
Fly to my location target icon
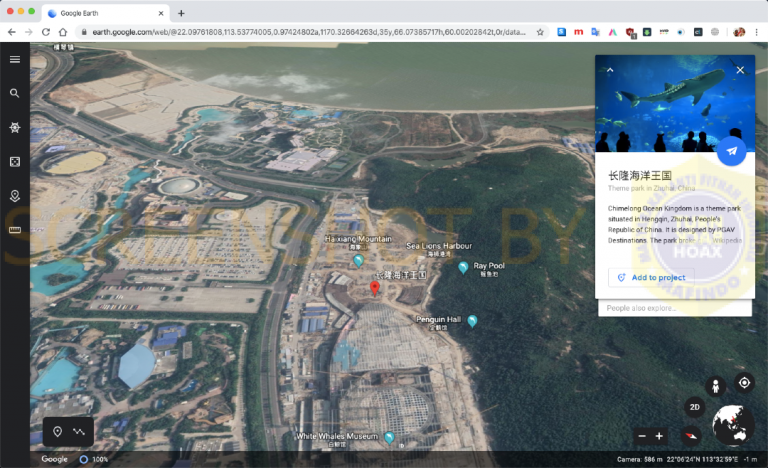click(744, 383)
